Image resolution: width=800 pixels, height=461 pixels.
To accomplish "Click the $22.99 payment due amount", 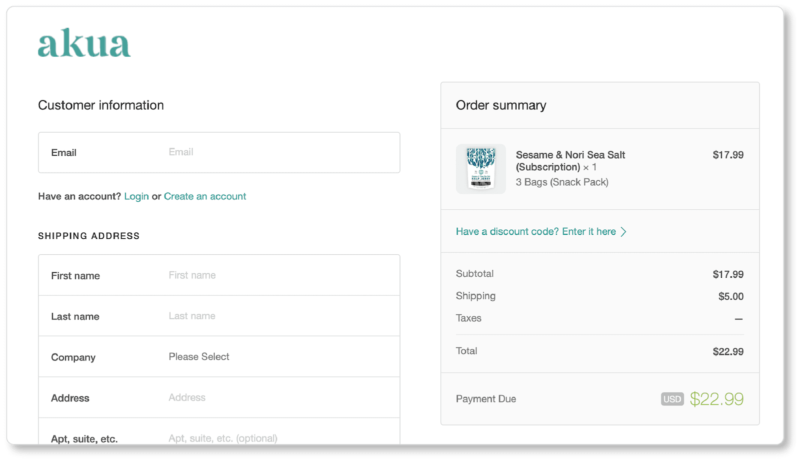I will [x=717, y=399].
